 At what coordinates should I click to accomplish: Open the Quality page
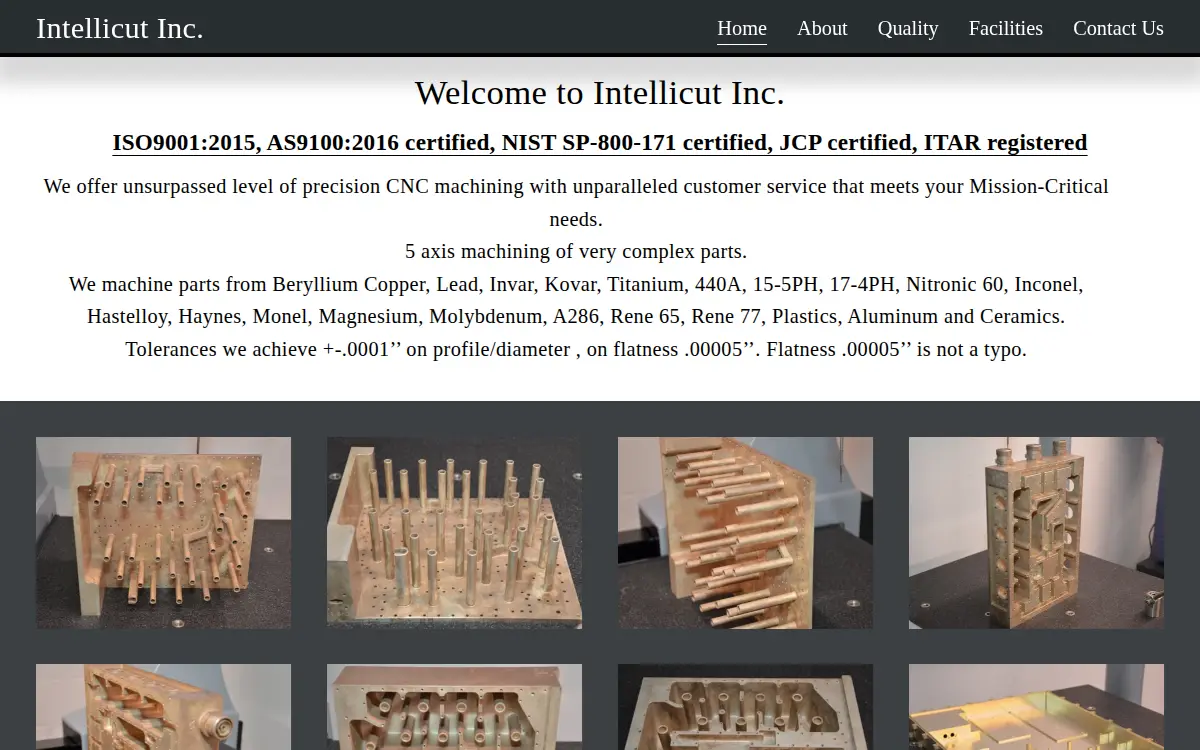tap(908, 28)
